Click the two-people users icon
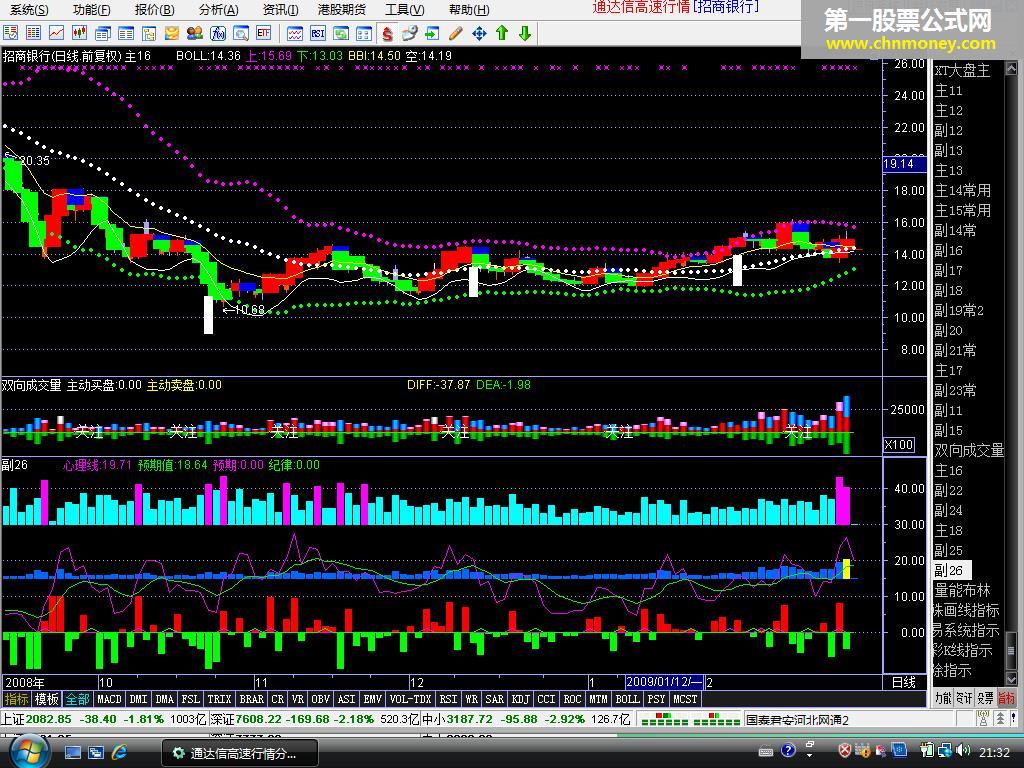The image size is (1024, 768). click(x=195, y=33)
